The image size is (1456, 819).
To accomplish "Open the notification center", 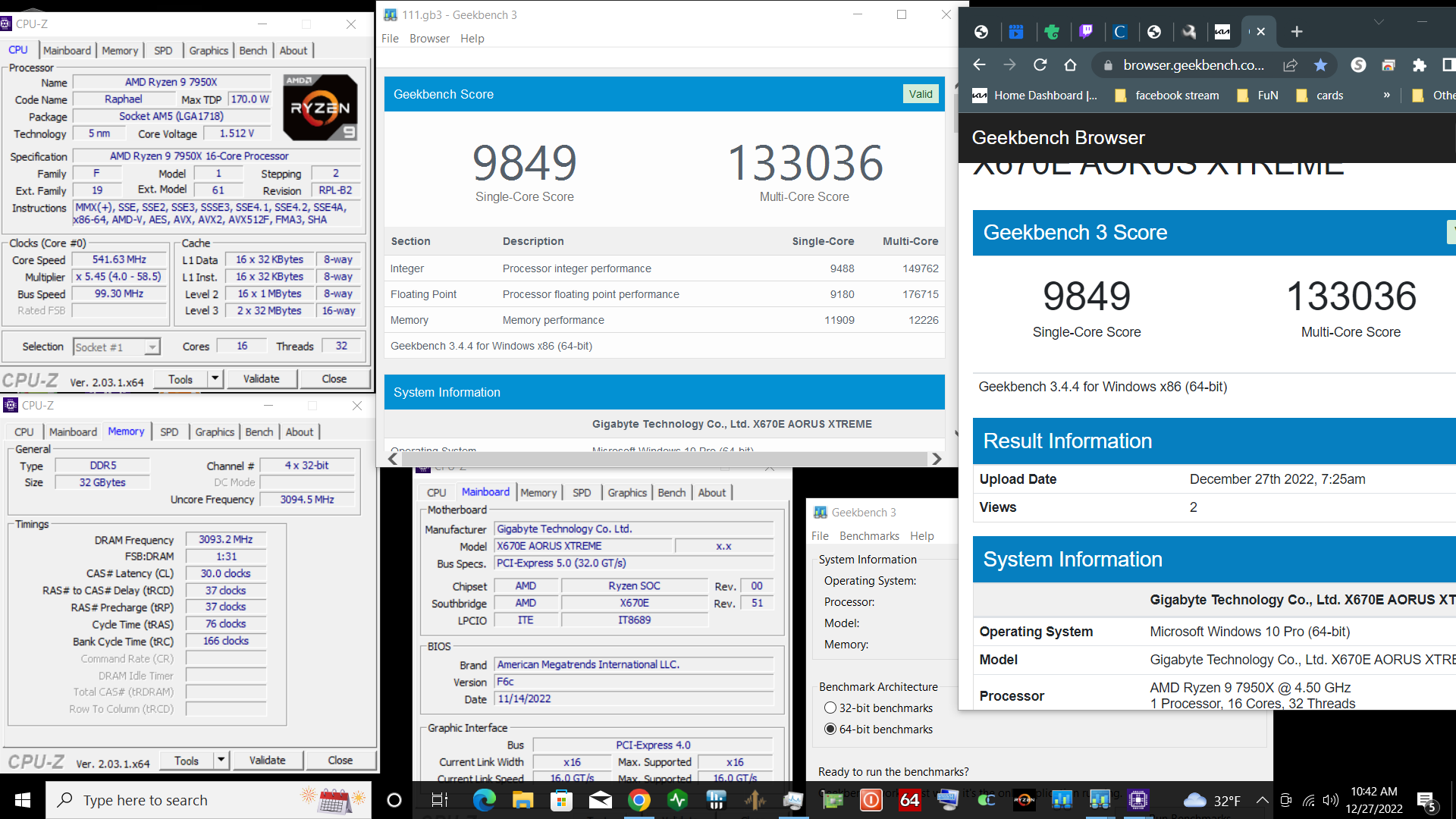I will [1426, 801].
